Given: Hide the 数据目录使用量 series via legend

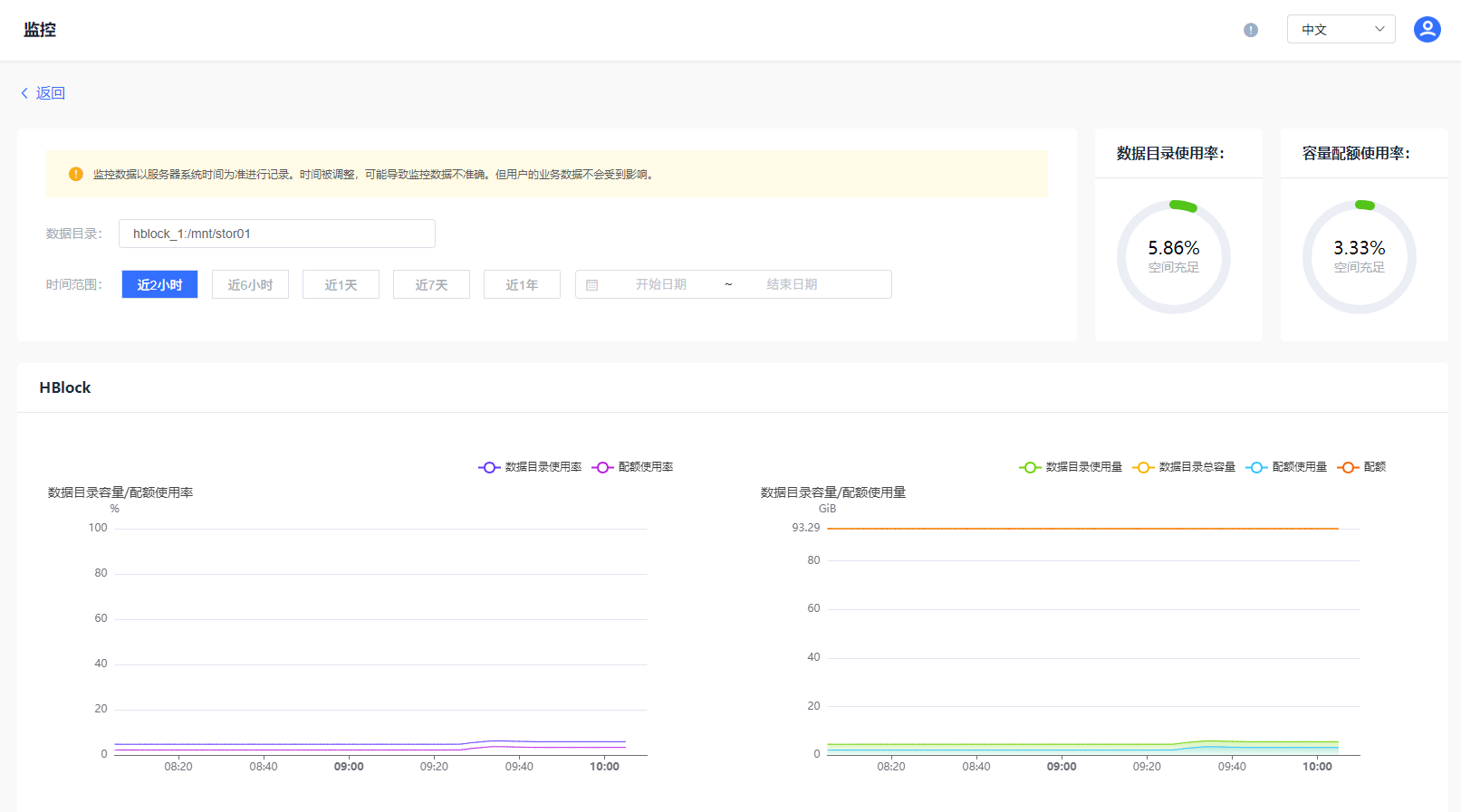Looking at the screenshot, I should (x=1071, y=467).
